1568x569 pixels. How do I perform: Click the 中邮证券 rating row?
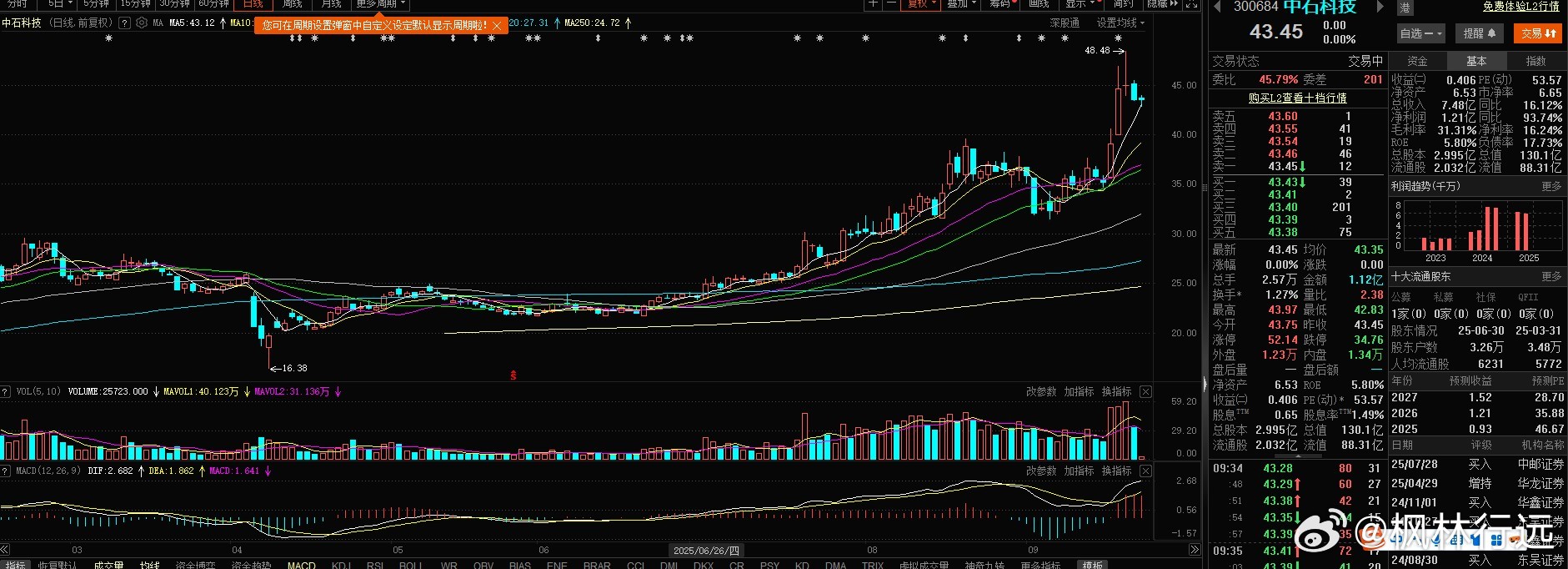point(1477,465)
